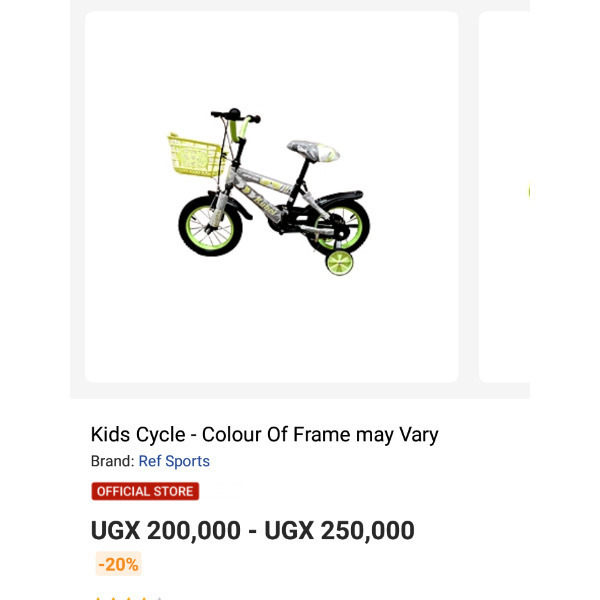This screenshot has width=600, height=600.
Task: Click the Brand: label text
Action: coord(112,461)
